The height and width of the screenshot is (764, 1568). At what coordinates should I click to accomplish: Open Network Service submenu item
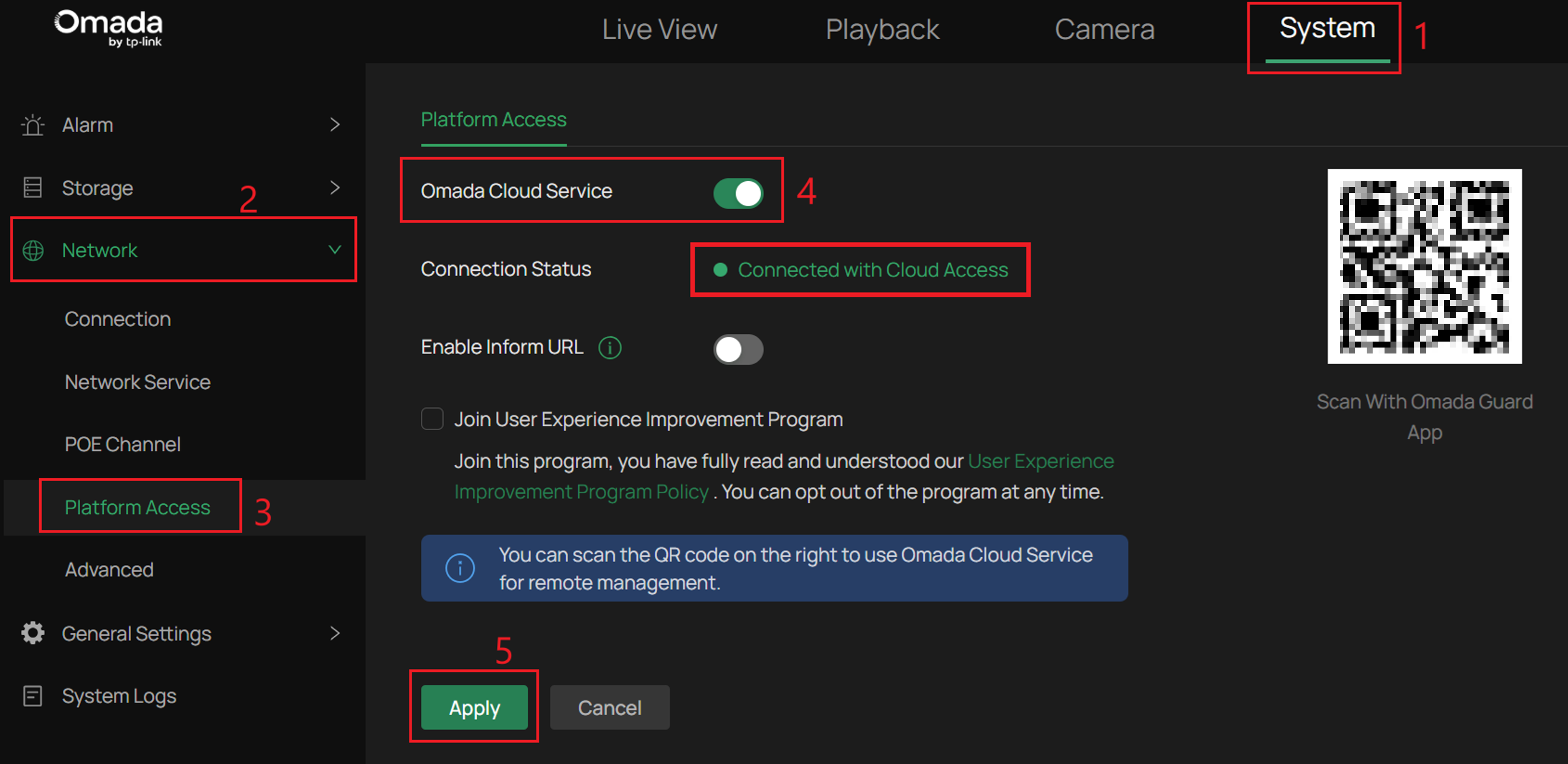point(138,382)
